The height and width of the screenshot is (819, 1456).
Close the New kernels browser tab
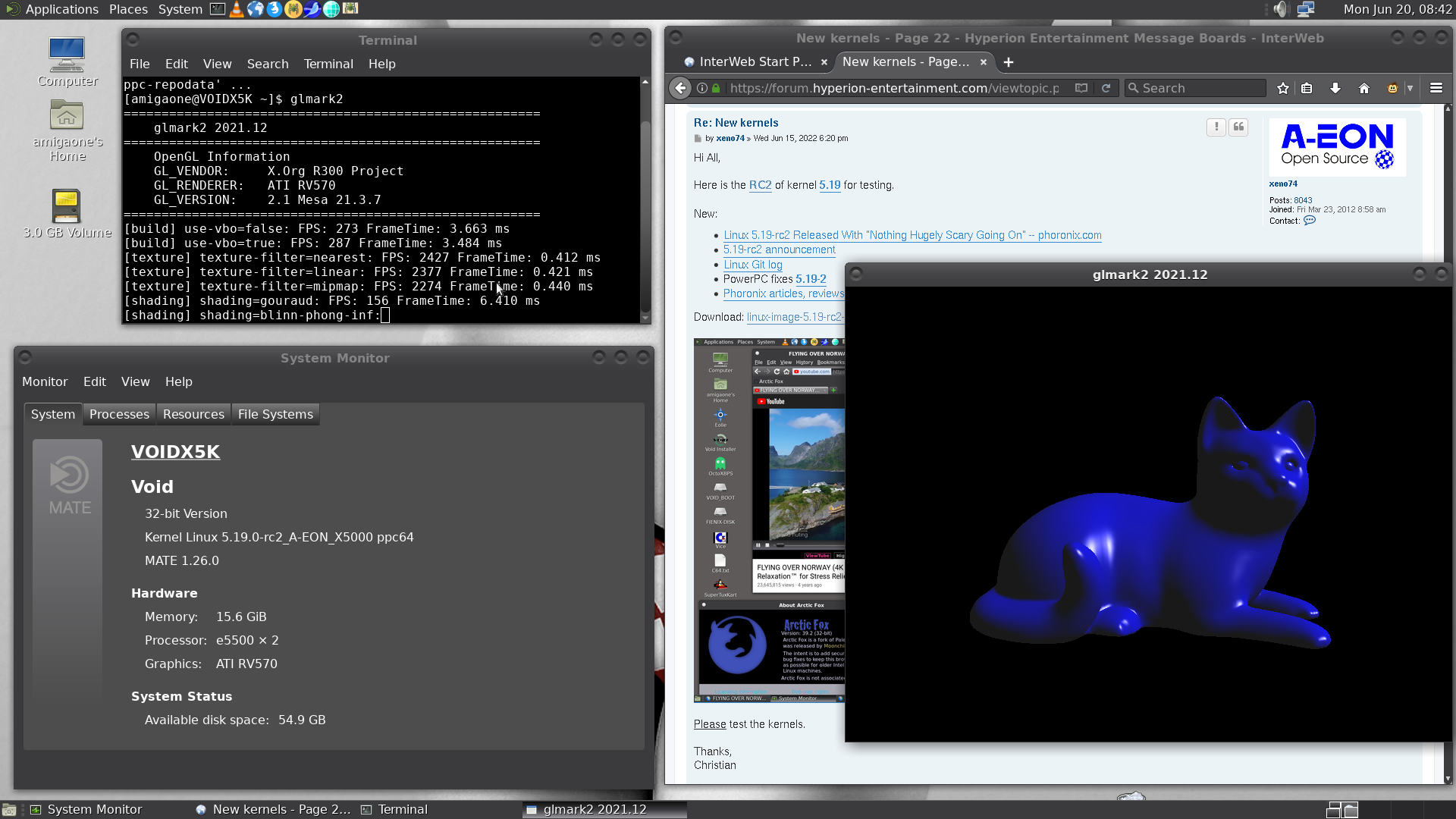[x=984, y=62]
